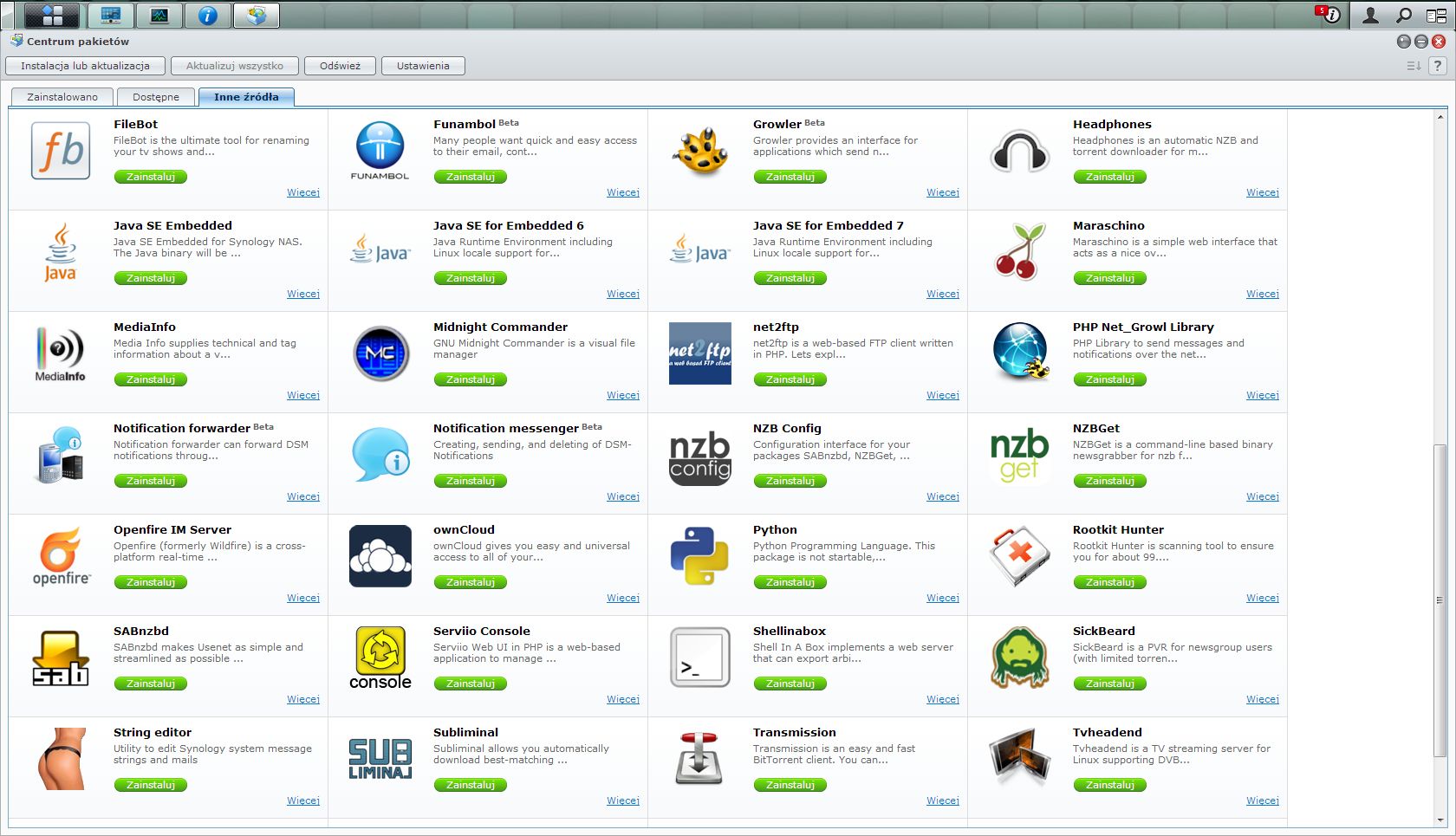Screen dimensions: 1456x836
Task: Click the Notification forwarder icon
Action: click(61, 455)
